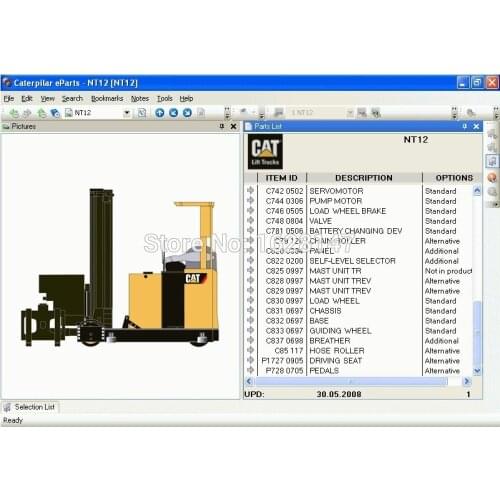500x500 pixels.
Task: Click the vertical scrollbar thumb in parts list
Action: (477, 333)
